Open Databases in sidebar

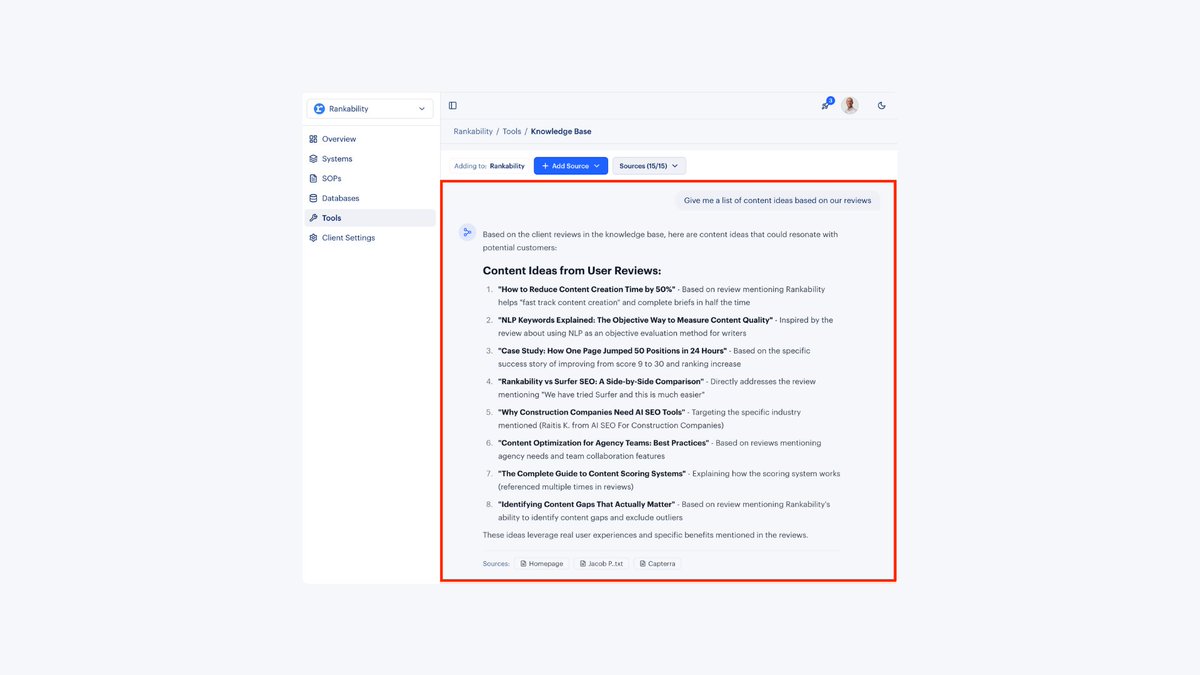370,198
